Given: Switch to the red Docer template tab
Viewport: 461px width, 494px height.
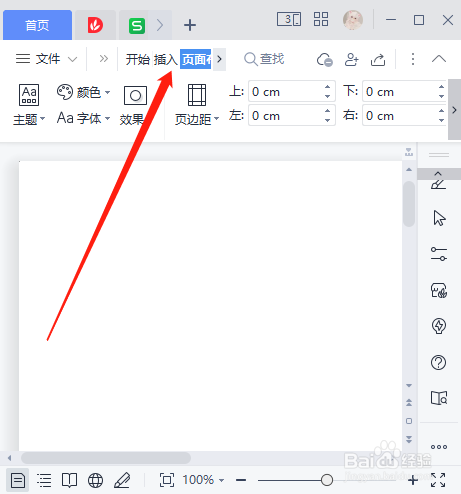Looking at the screenshot, I should point(95,25).
